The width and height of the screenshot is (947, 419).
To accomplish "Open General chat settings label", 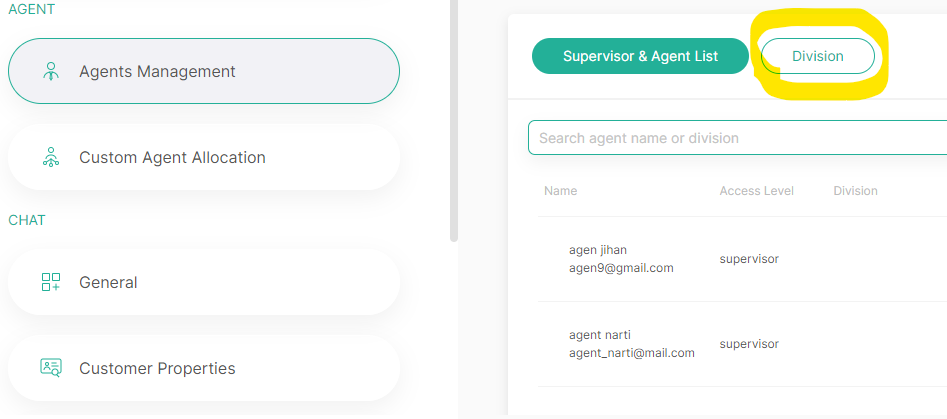I will (x=108, y=282).
